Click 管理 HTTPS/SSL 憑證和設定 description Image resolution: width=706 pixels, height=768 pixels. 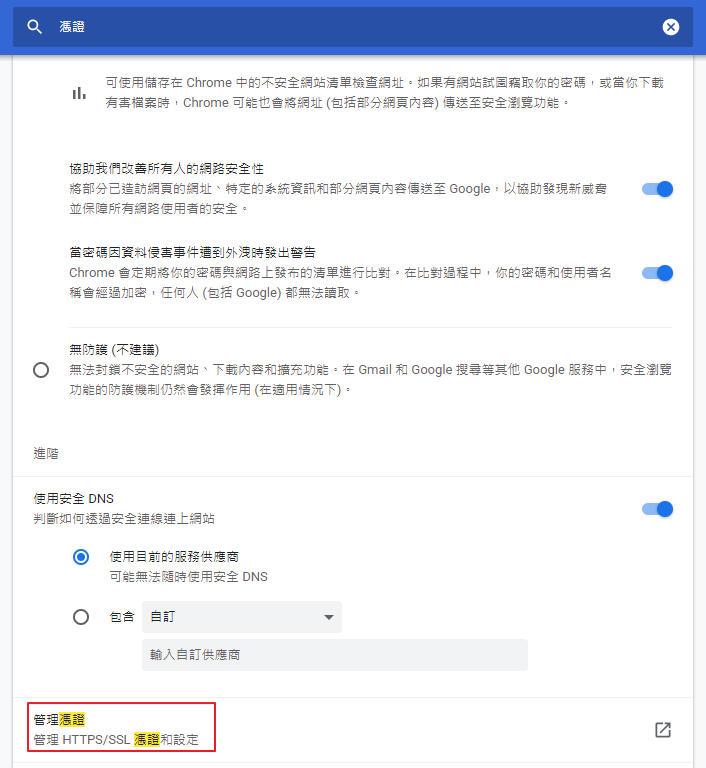(x=116, y=740)
